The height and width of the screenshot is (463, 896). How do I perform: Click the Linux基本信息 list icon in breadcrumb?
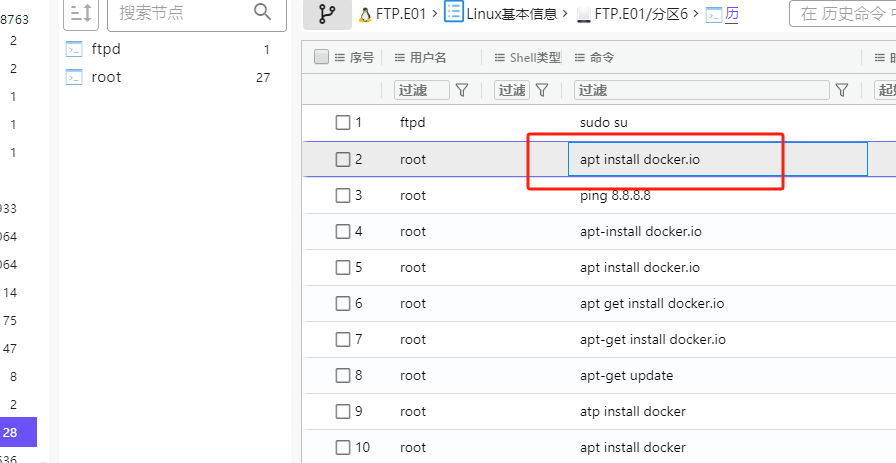pos(454,13)
